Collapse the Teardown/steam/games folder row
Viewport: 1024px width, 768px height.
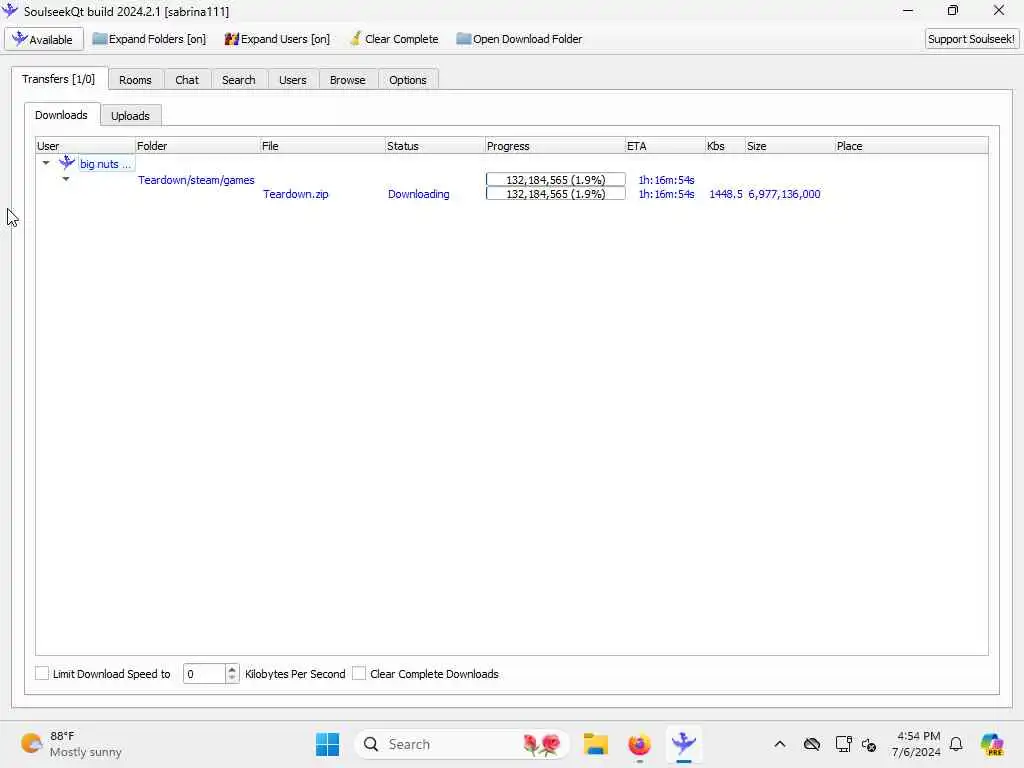tap(66, 179)
